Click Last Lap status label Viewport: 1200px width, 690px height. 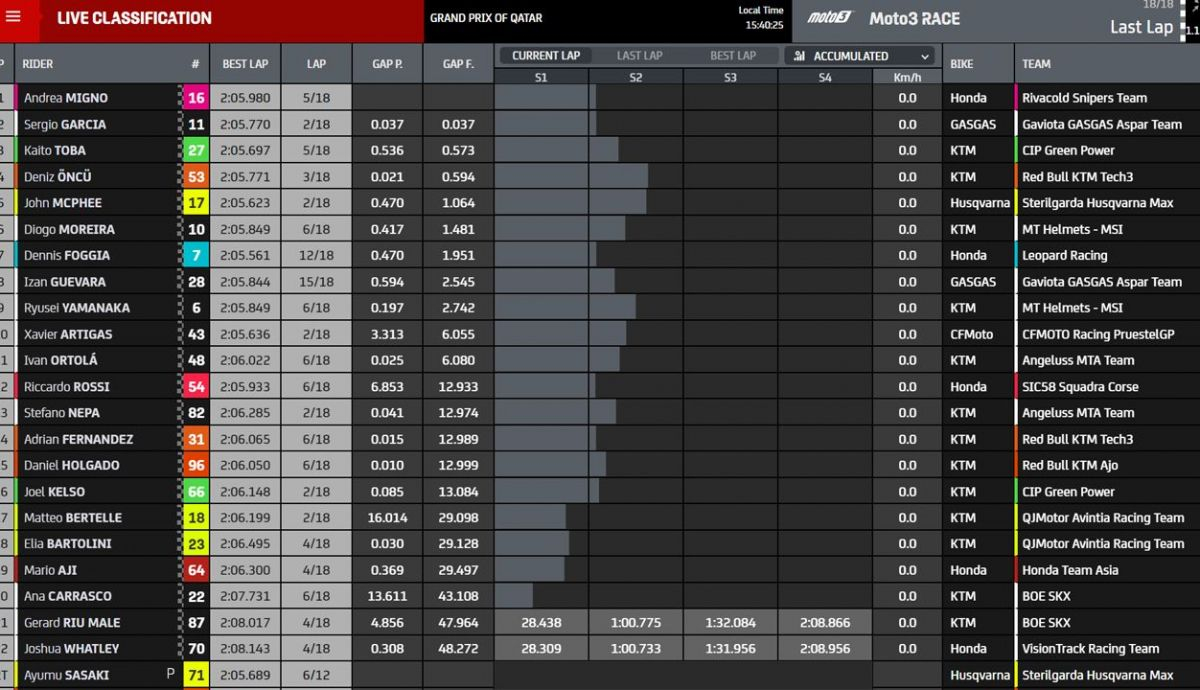pos(1141,27)
